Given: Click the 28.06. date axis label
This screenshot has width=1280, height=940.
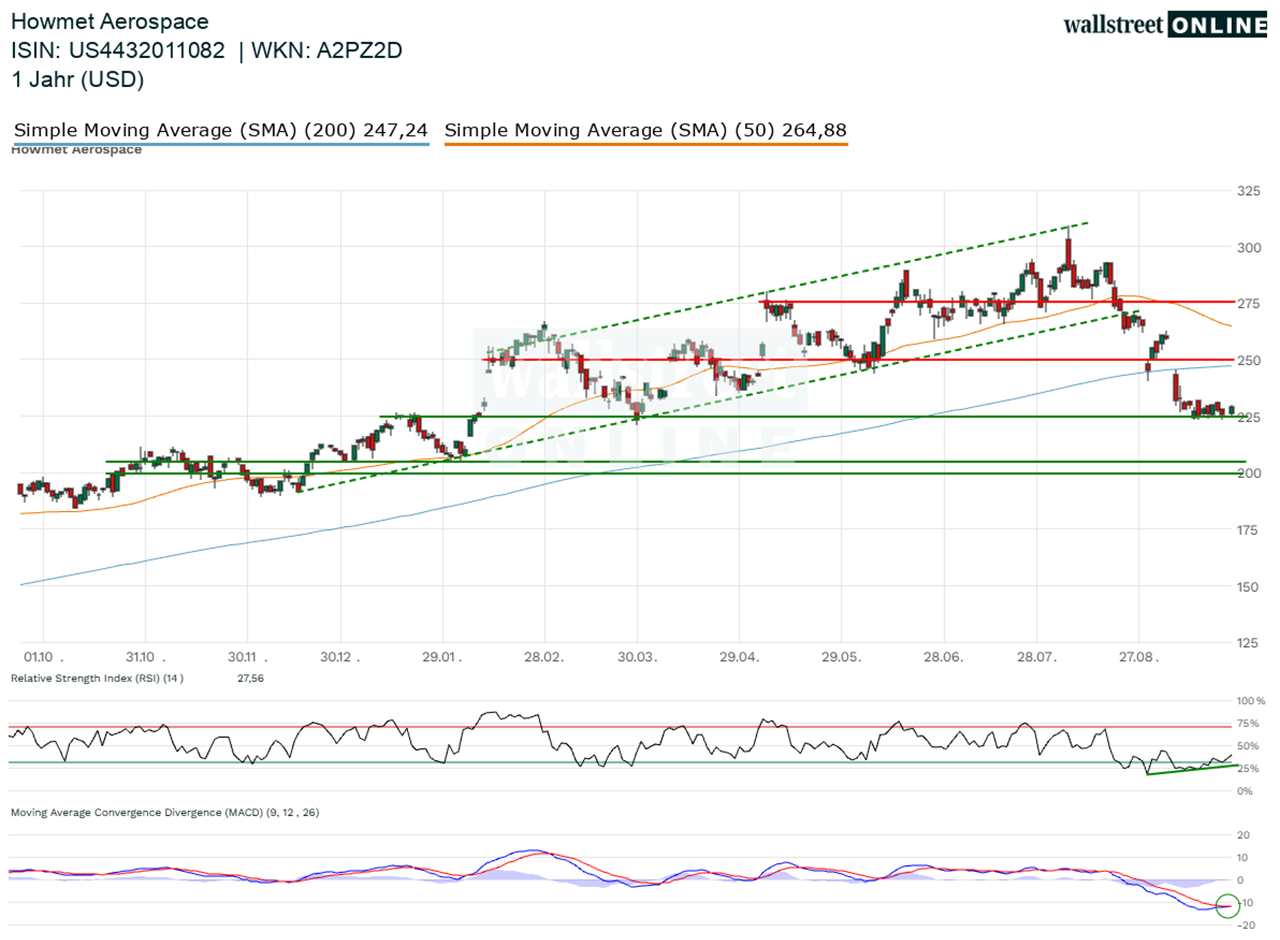Looking at the screenshot, I should tap(943, 657).
